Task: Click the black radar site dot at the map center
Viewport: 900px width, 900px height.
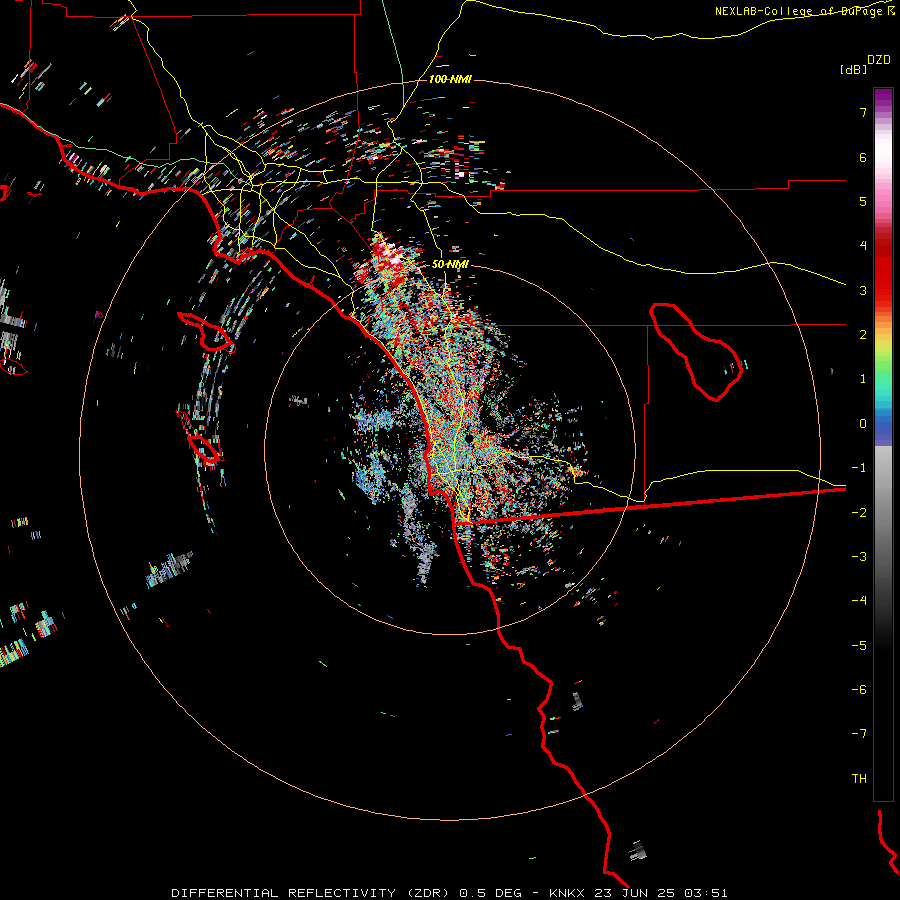Action: (469, 438)
